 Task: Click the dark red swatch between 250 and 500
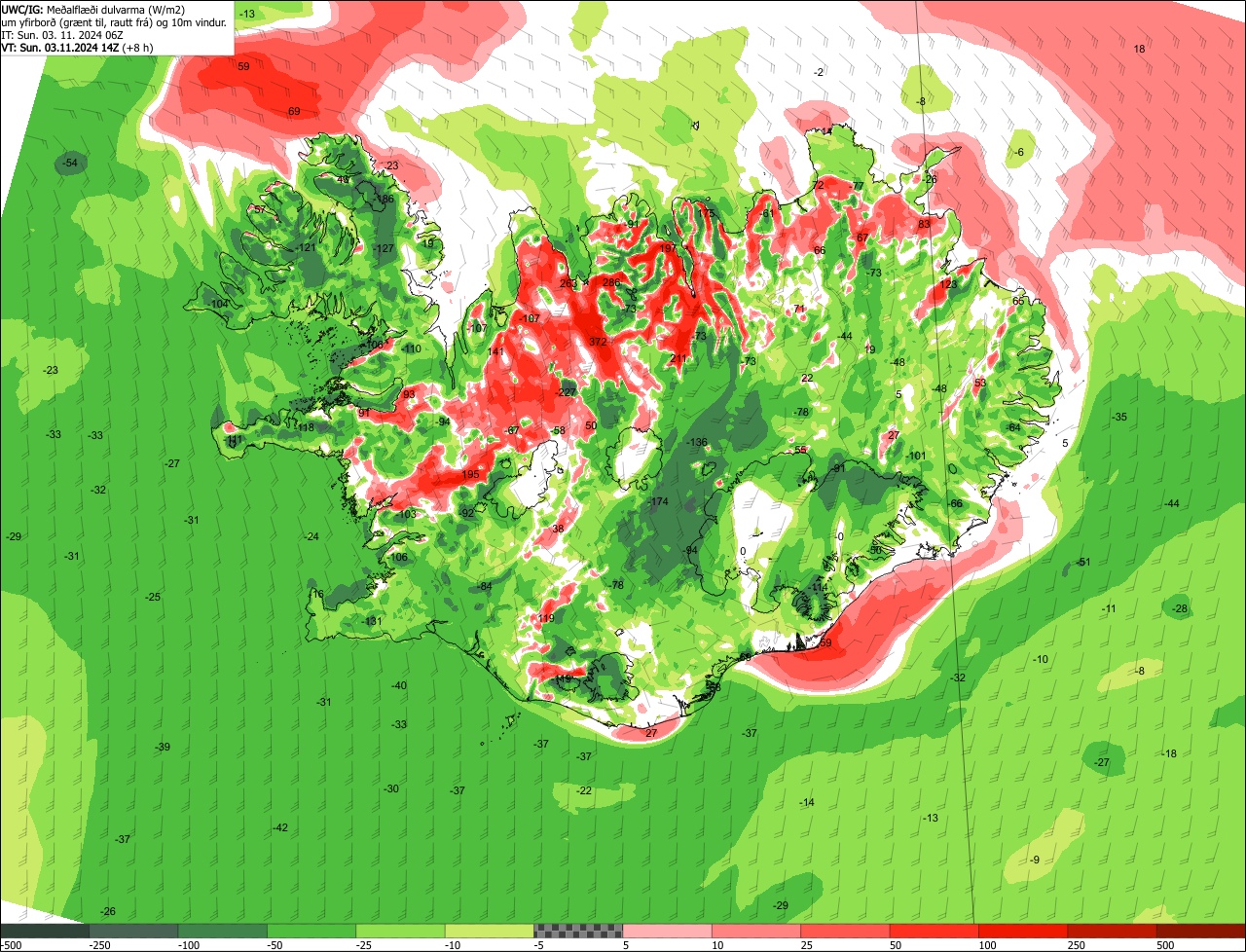pos(1112,931)
